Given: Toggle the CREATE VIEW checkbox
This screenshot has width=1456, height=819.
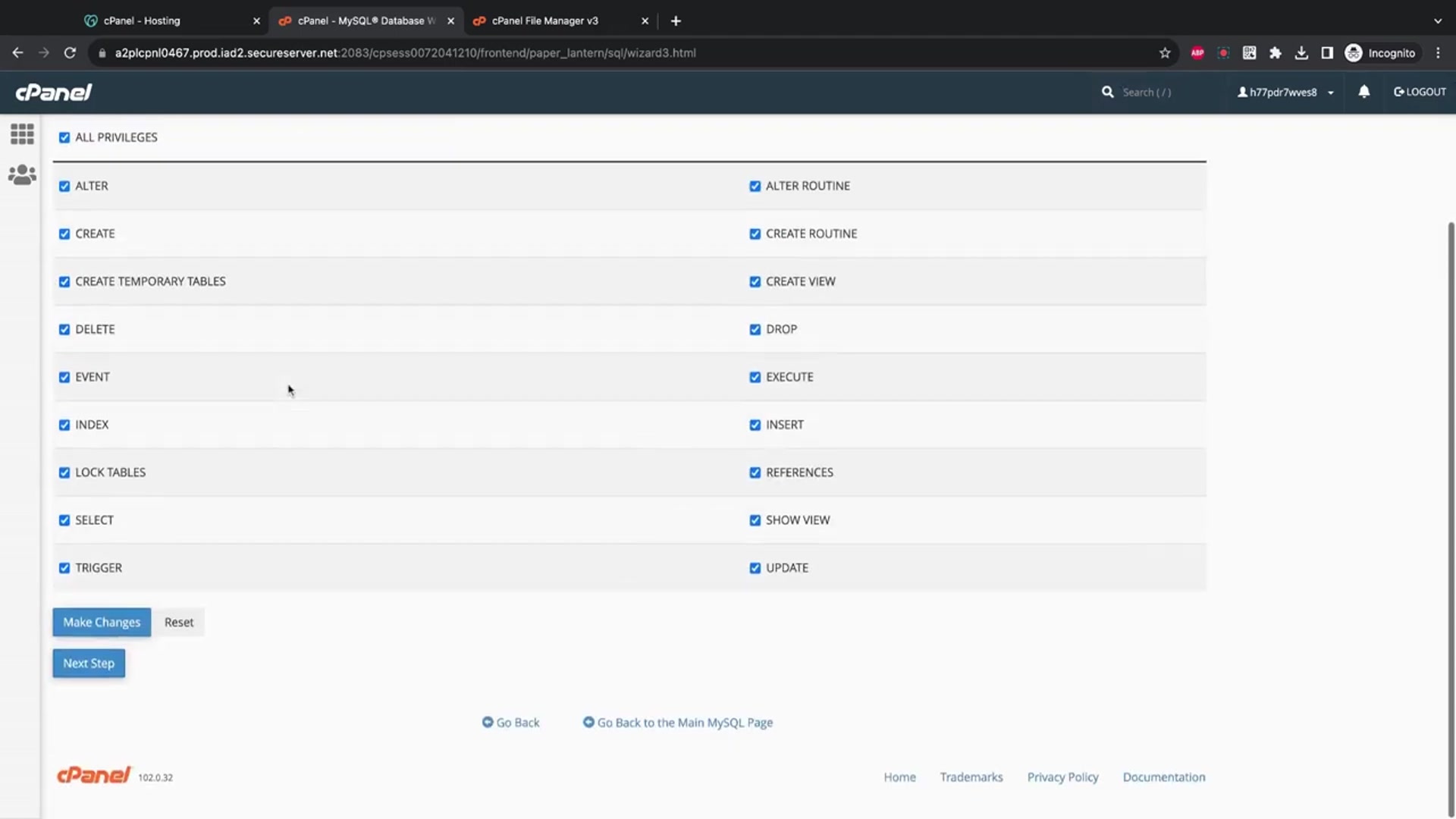Looking at the screenshot, I should (x=755, y=282).
